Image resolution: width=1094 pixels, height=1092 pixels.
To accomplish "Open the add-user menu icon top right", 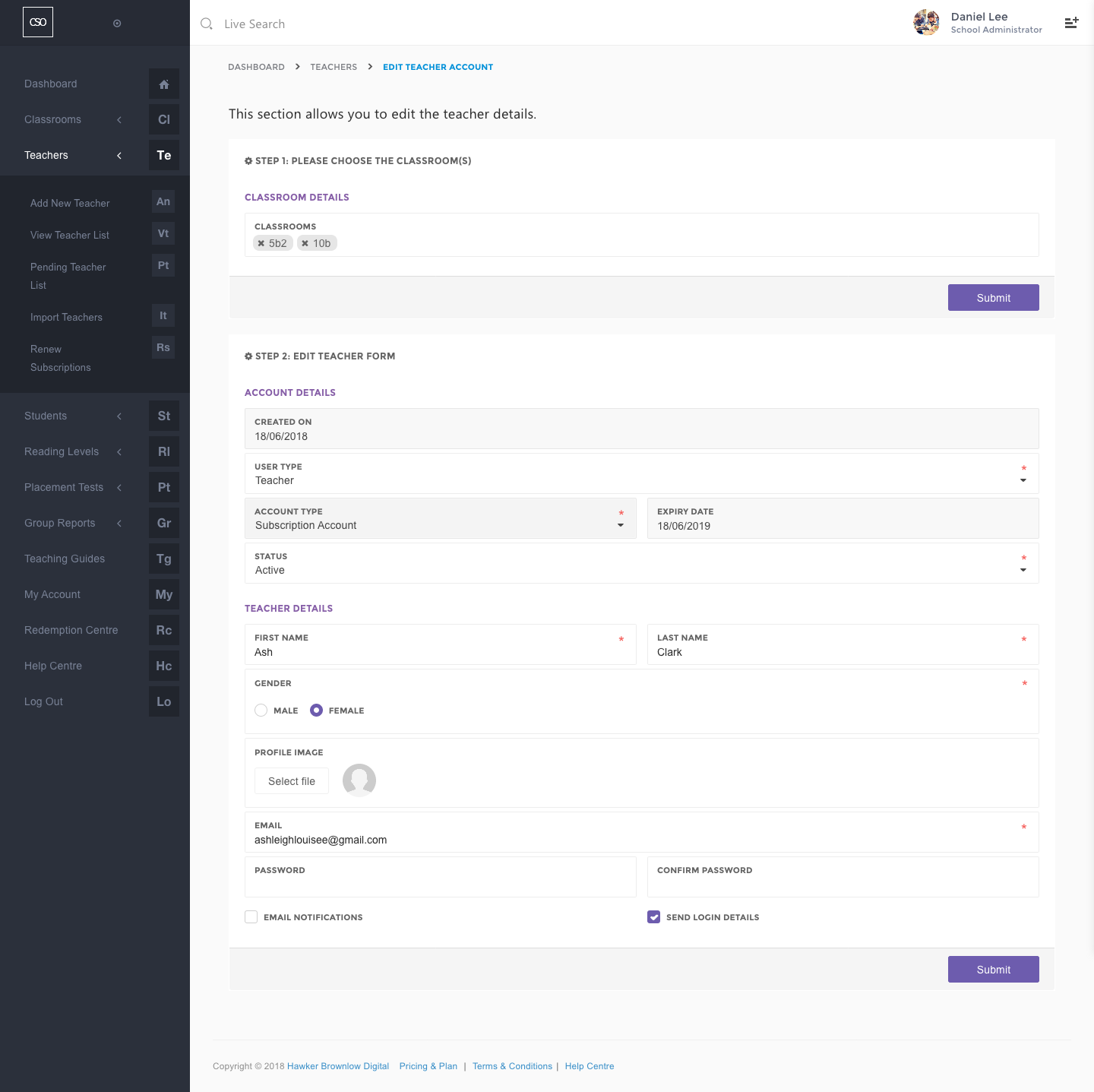I will click(1071, 23).
